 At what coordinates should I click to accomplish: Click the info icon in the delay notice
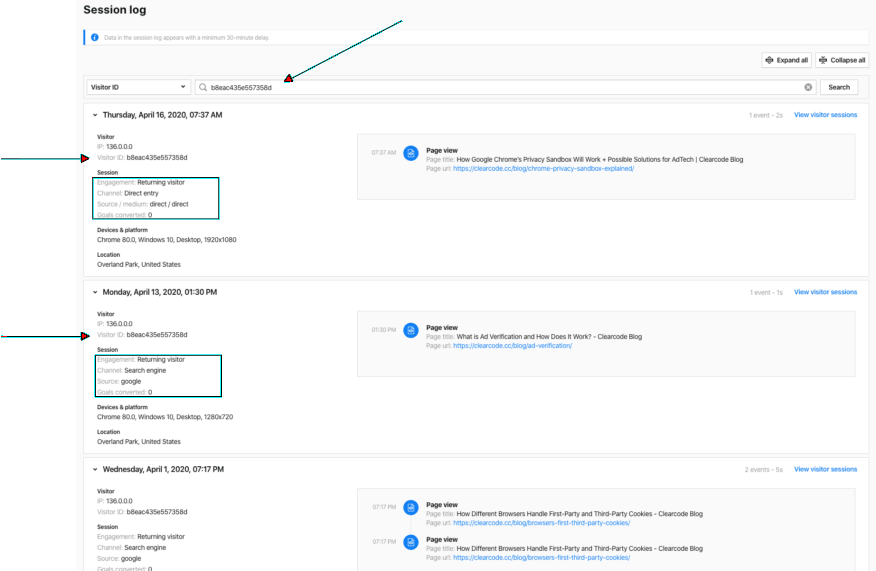(x=95, y=38)
